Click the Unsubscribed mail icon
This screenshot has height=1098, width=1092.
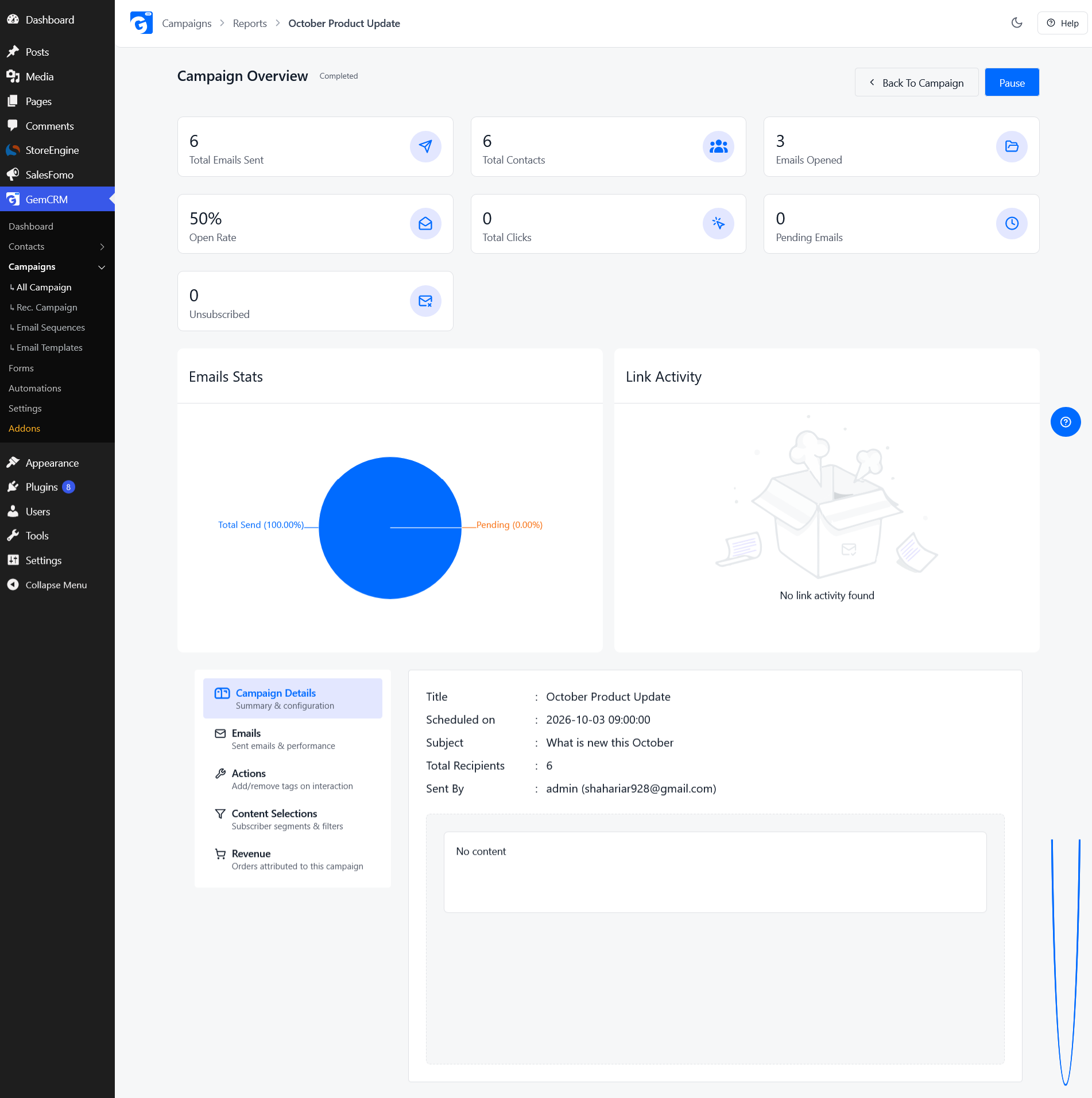425,301
